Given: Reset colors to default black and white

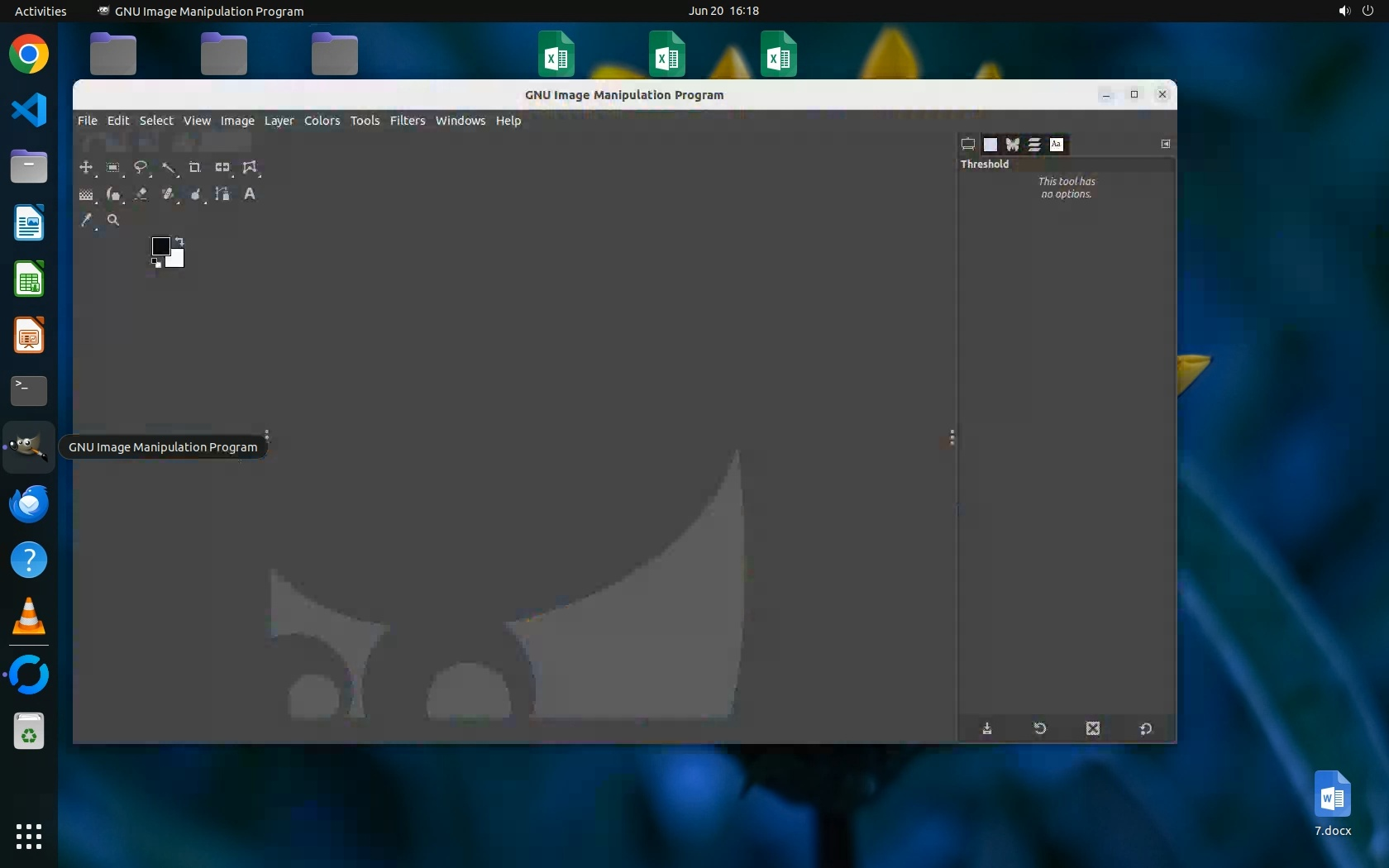Looking at the screenshot, I should coord(156,264).
